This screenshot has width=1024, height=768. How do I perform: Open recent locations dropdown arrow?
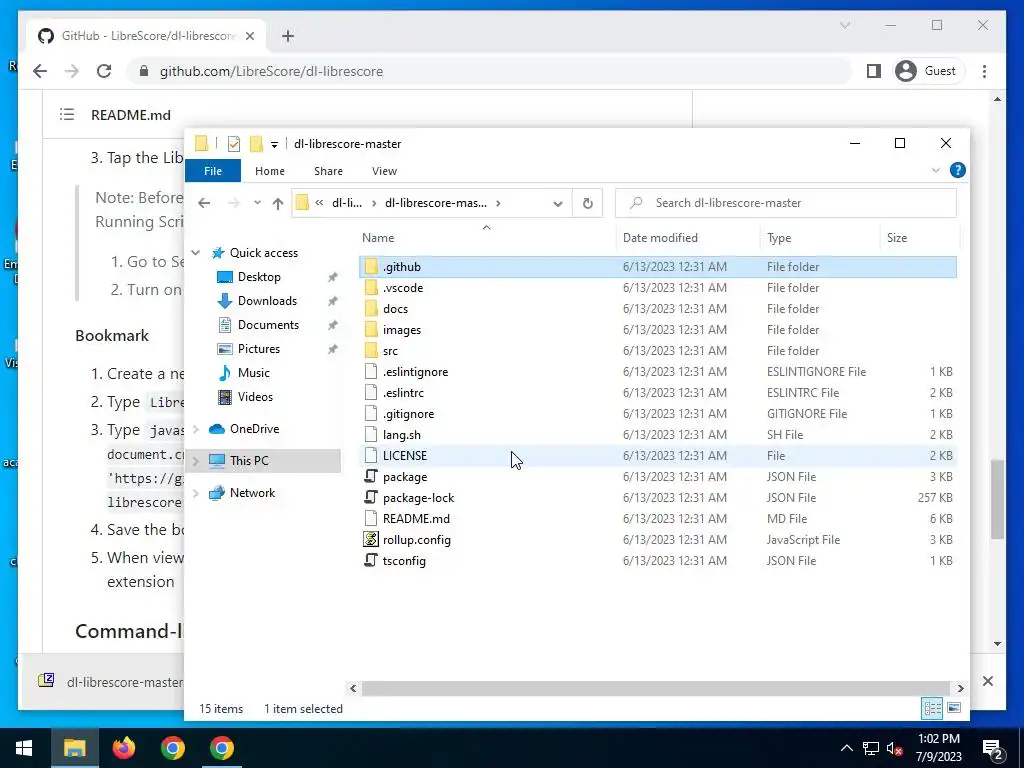257,203
